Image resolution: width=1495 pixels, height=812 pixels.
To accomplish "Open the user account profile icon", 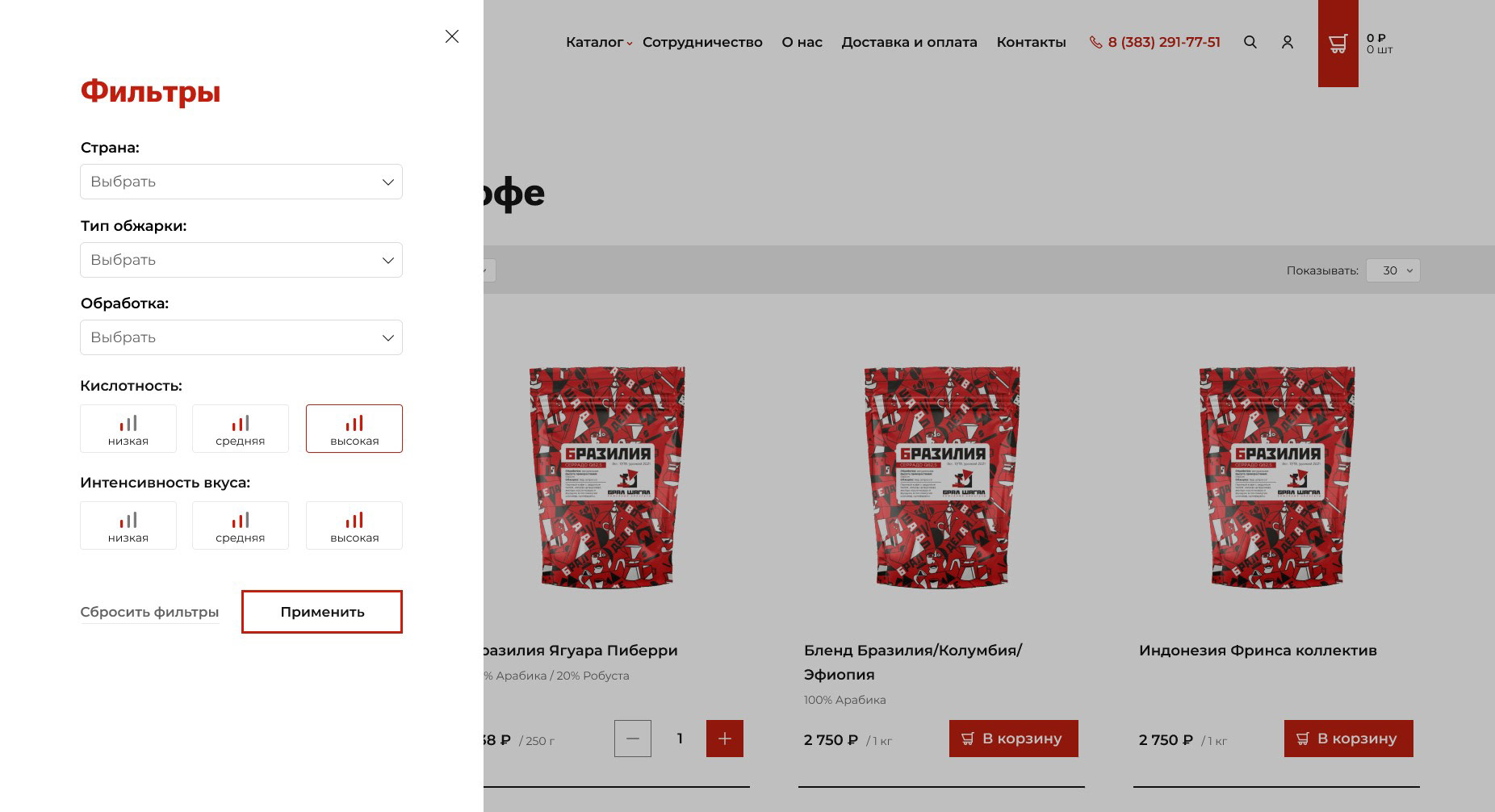I will pyautogui.click(x=1288, y=42).
